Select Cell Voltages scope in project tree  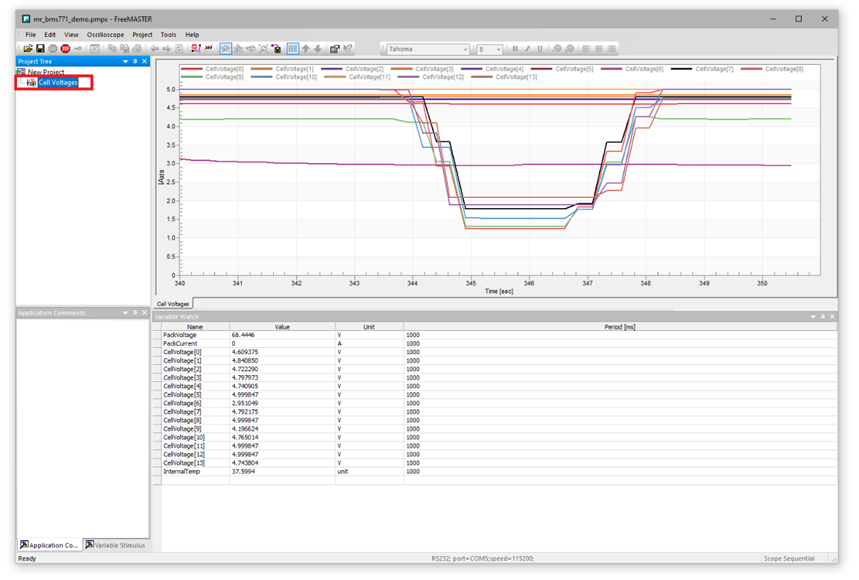click(58, 82)
